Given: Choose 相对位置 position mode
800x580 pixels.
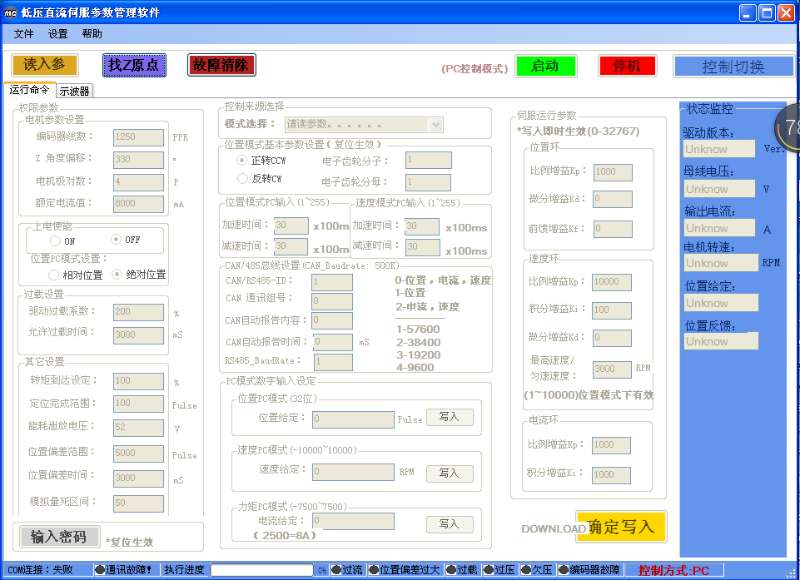Looking at the screenshot, I should coord(54,275).
